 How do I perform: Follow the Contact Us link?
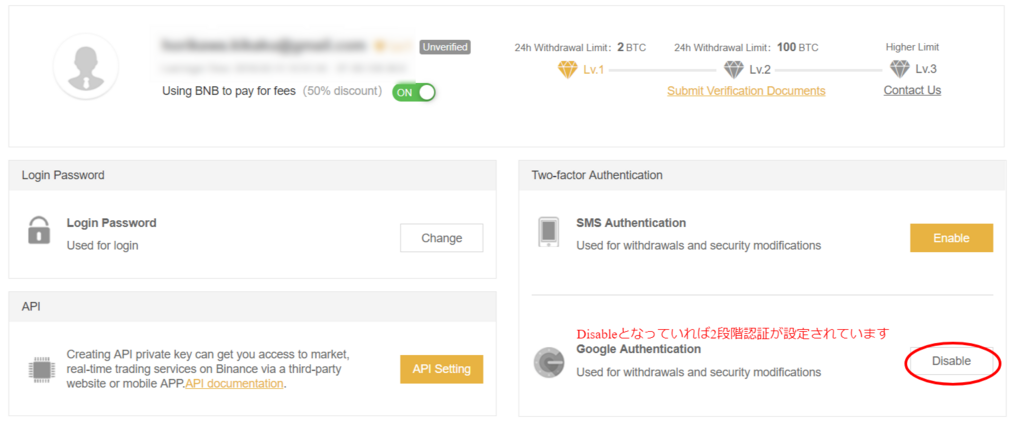[912, 91]
